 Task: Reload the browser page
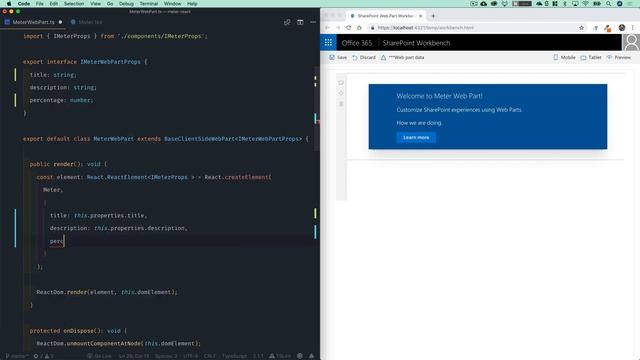click(348, 28)
